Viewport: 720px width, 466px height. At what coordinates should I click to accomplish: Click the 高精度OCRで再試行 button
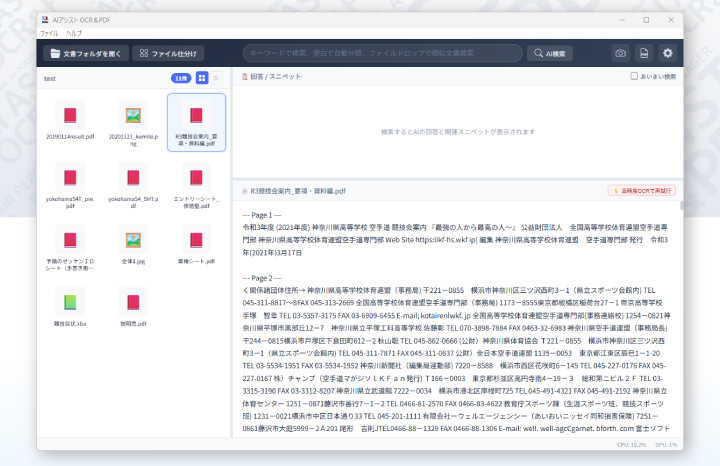click(x=641, y=190)
